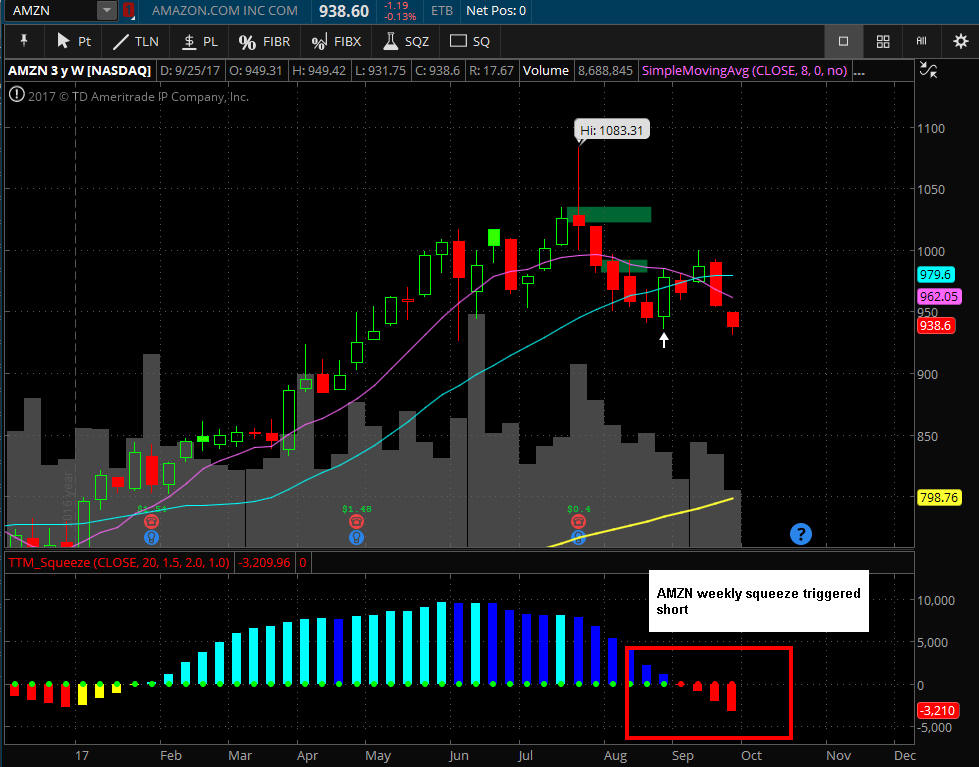Activate the Fibonacci Retracement (FIBR) tool

[265, 42]
